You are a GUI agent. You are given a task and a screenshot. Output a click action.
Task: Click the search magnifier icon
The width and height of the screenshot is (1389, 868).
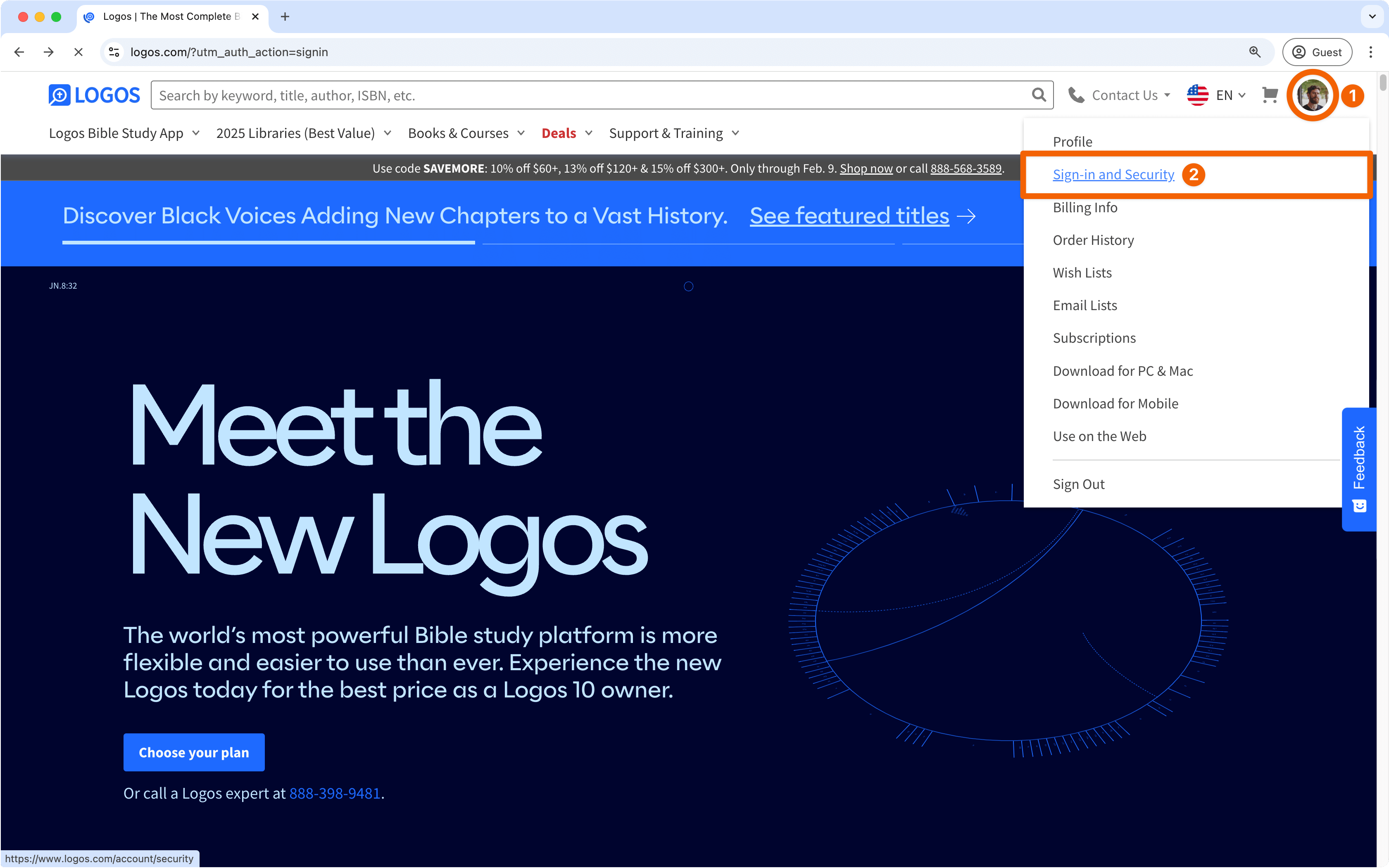tap(1038, 95)
